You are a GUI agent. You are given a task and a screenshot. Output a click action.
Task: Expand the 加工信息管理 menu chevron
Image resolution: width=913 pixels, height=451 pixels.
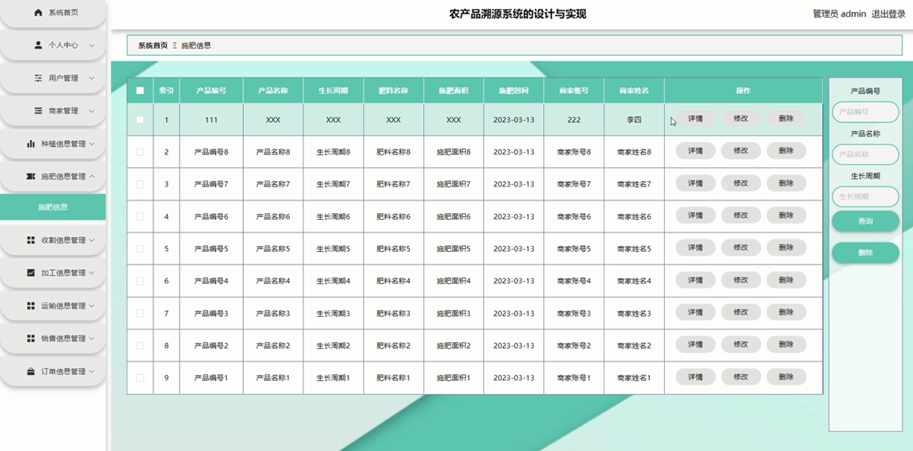click(x=91, y=273)
